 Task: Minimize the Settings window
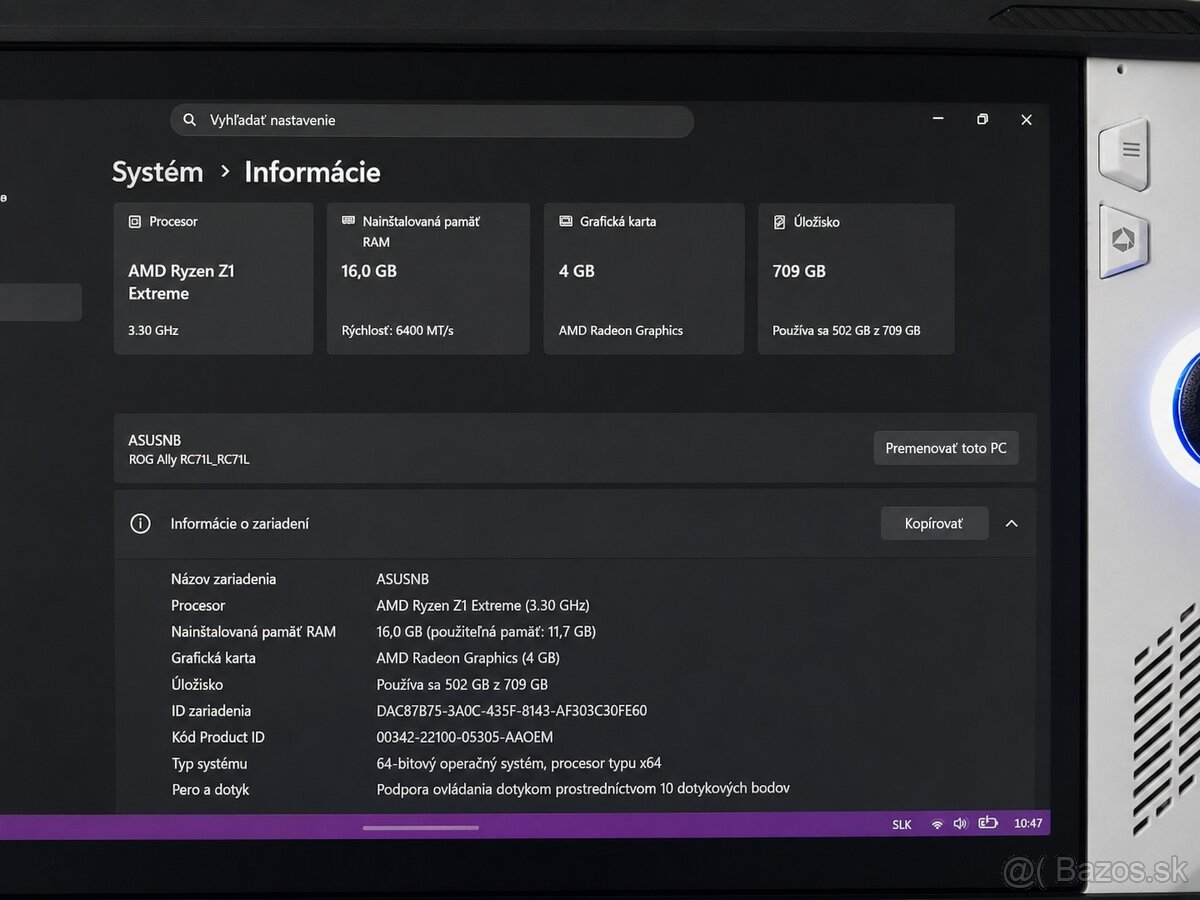(x=938, y=119)
